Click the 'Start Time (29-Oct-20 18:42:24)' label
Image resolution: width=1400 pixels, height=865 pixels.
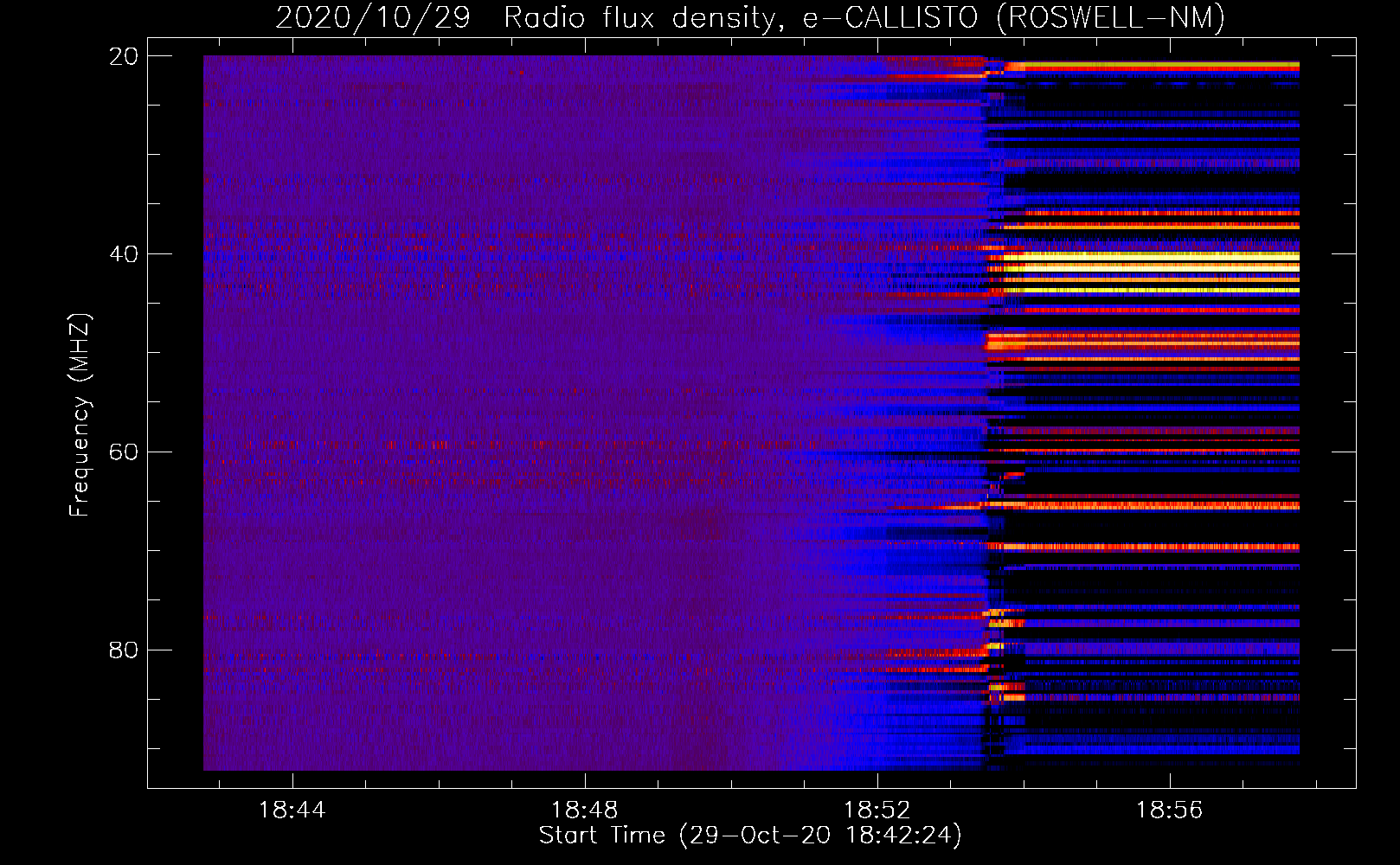(750, 836)
